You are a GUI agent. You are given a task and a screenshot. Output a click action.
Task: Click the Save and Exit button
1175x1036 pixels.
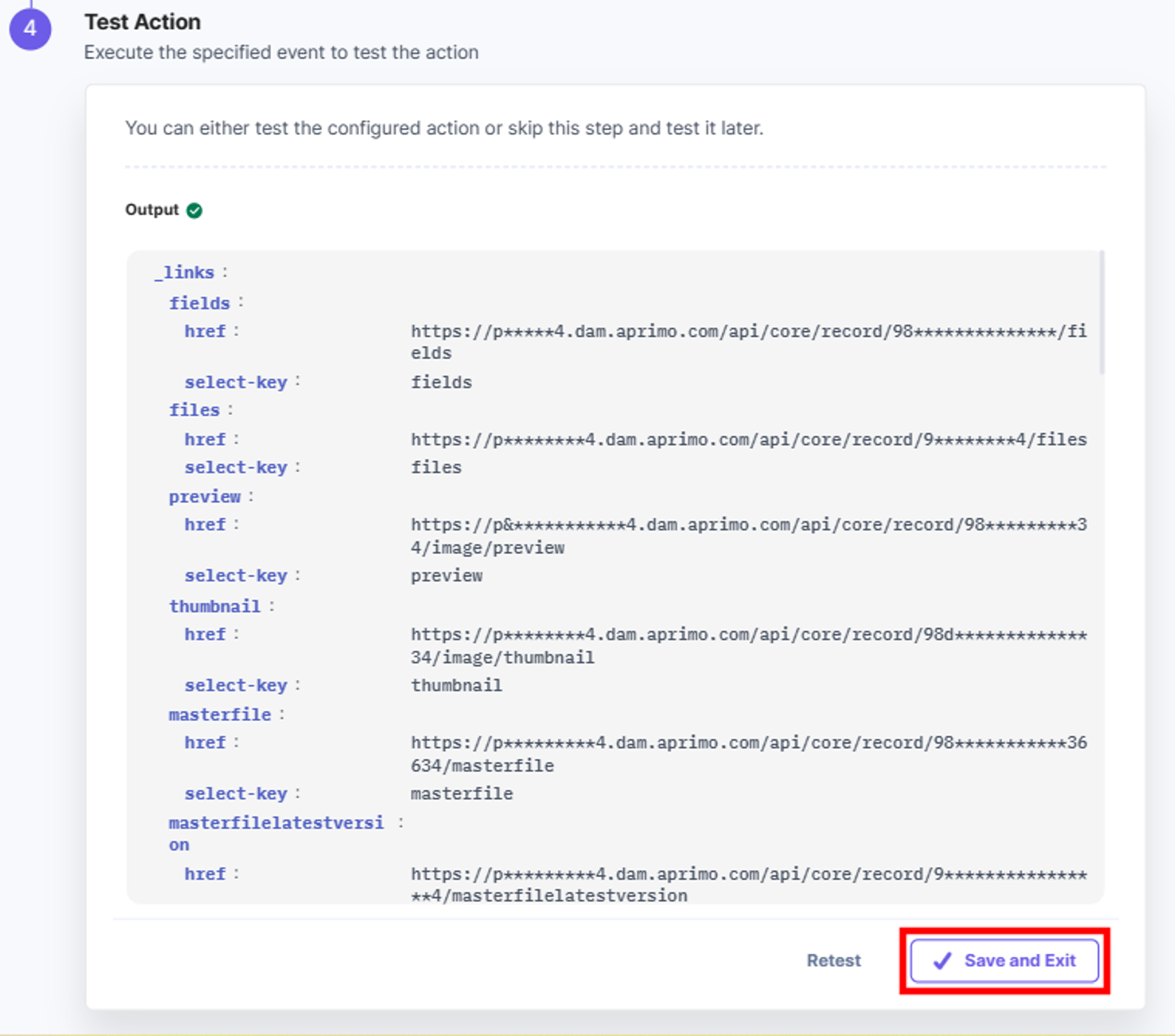coord(1004,961)
